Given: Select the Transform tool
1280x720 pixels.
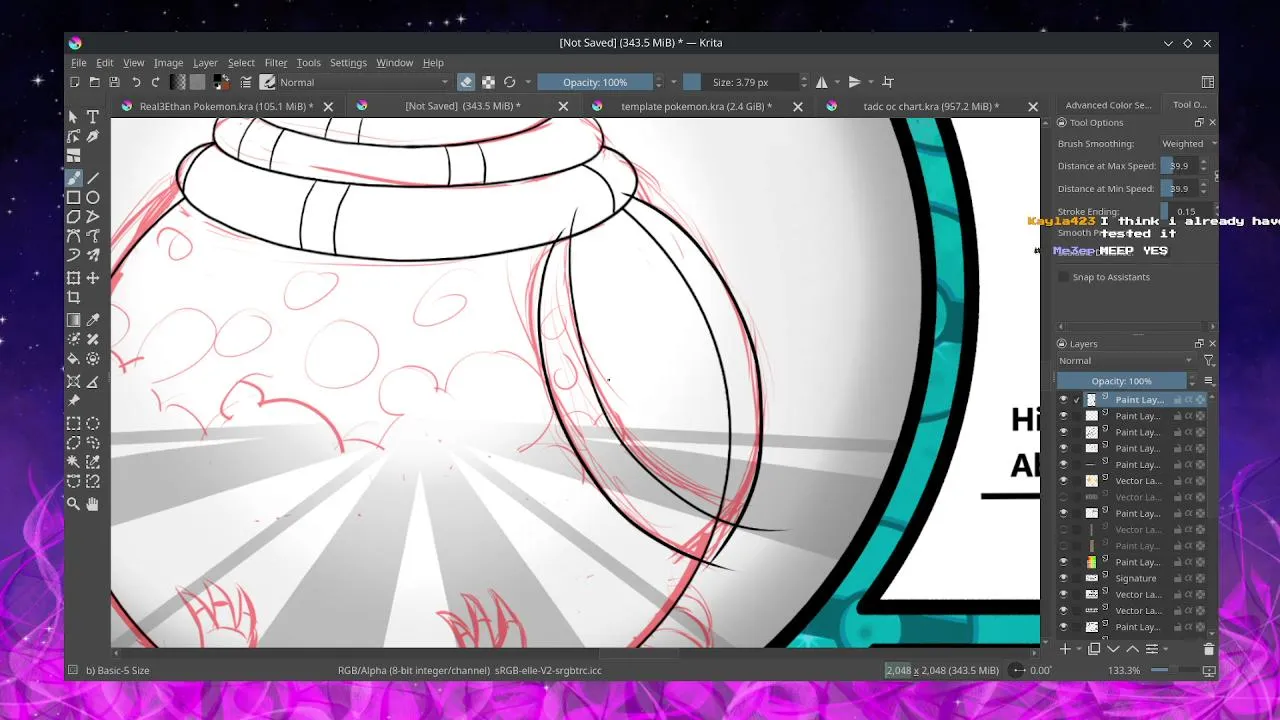Looking at the screenshot, I should click(x=73, y=278).
